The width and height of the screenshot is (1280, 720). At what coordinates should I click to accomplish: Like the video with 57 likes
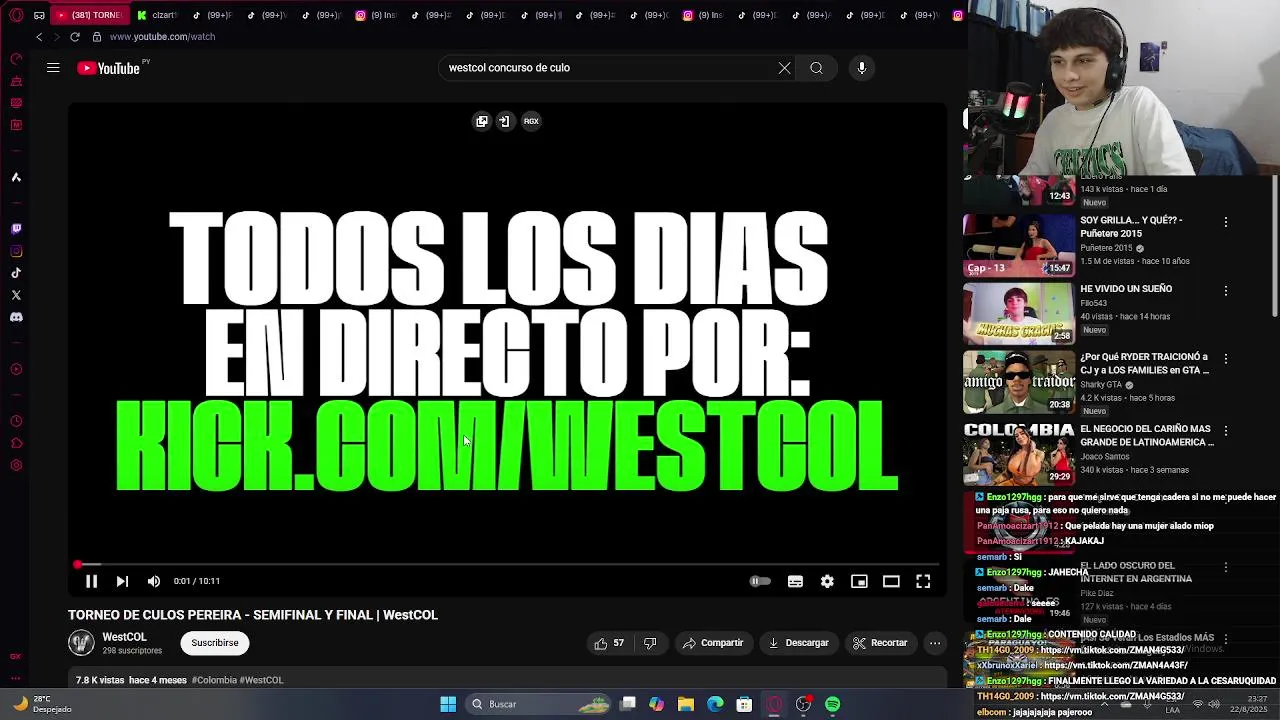point(609,643)
